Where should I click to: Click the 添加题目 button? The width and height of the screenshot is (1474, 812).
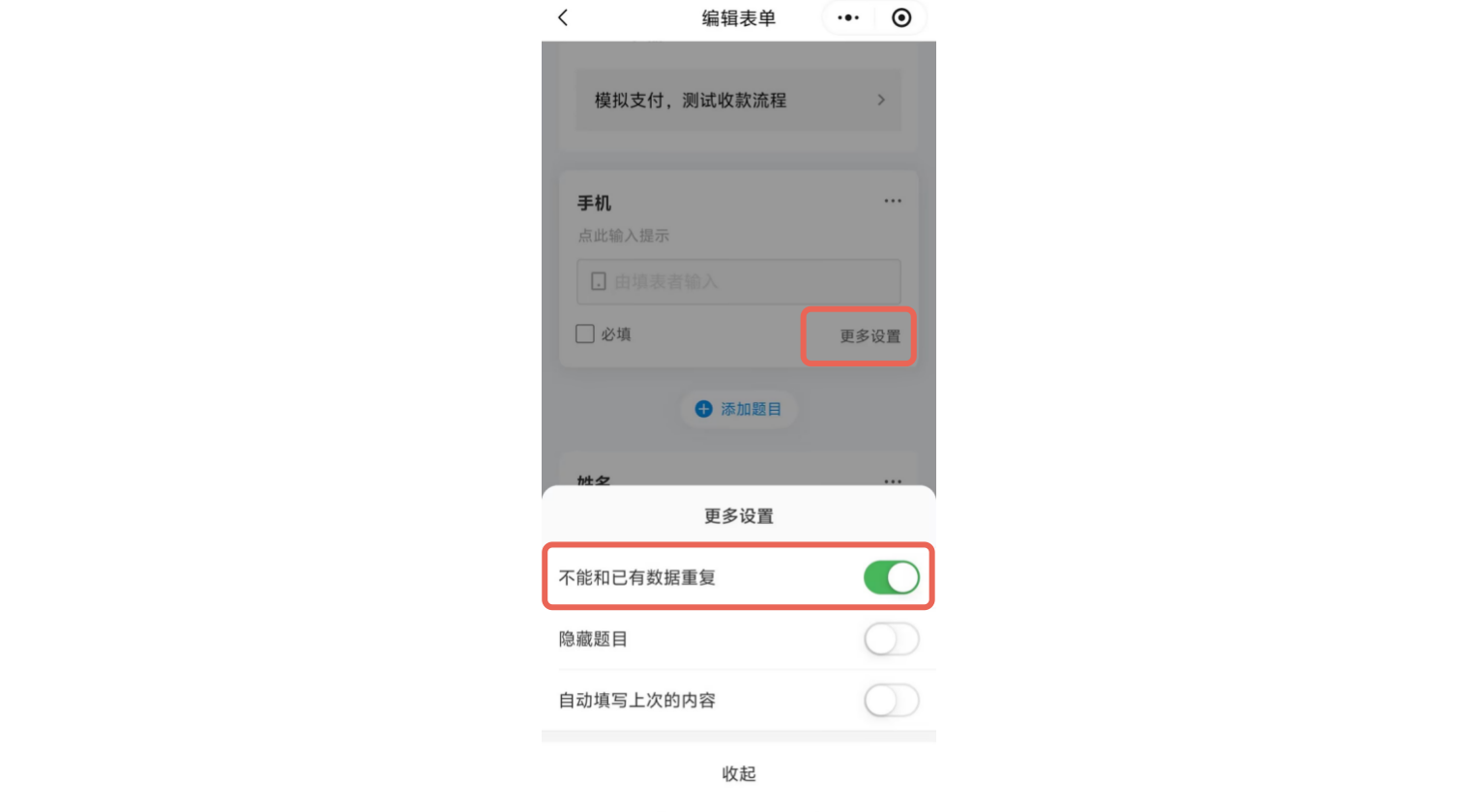pyautogui.click(x=739, y=409)
